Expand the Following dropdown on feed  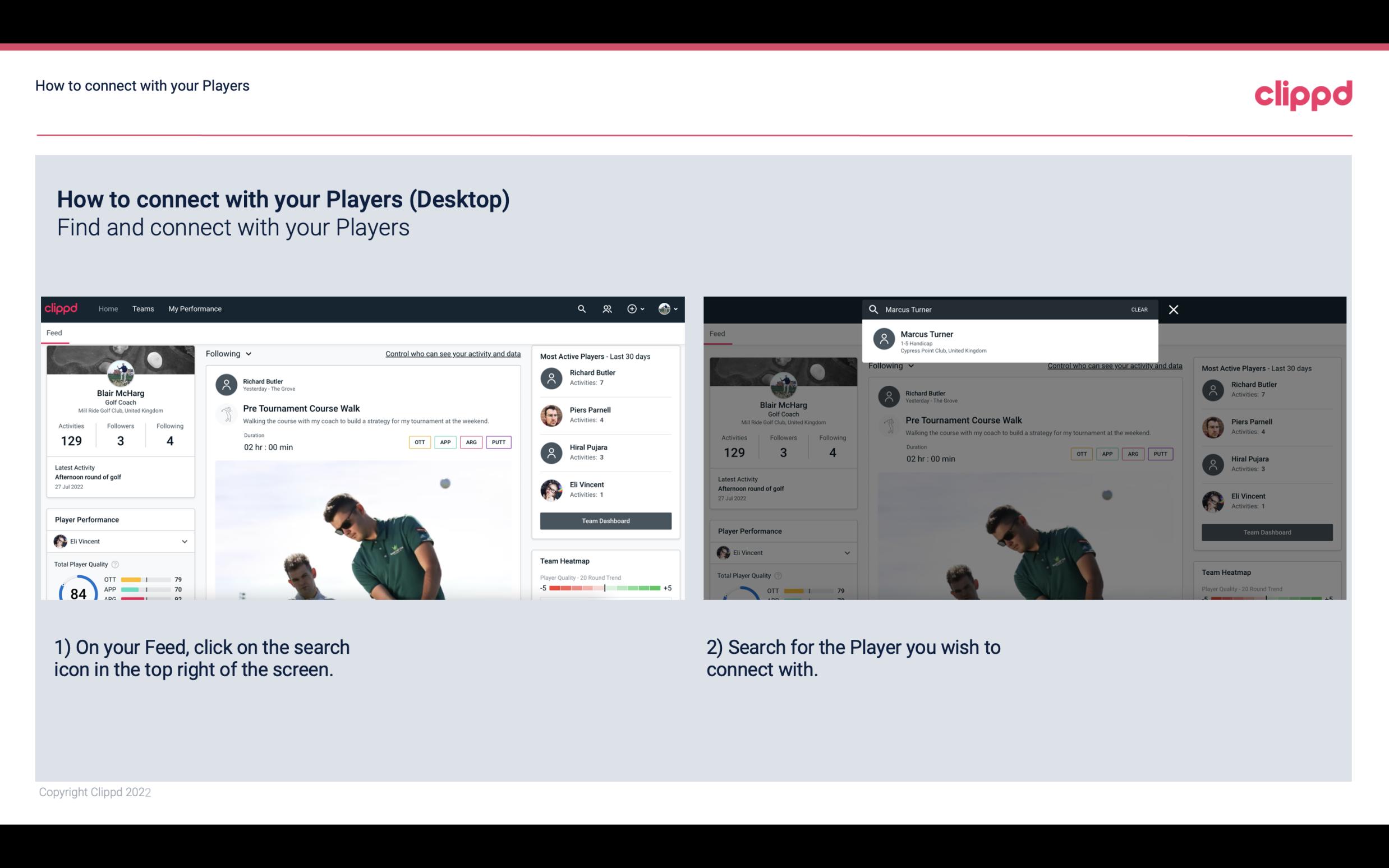tap(228, 353)
